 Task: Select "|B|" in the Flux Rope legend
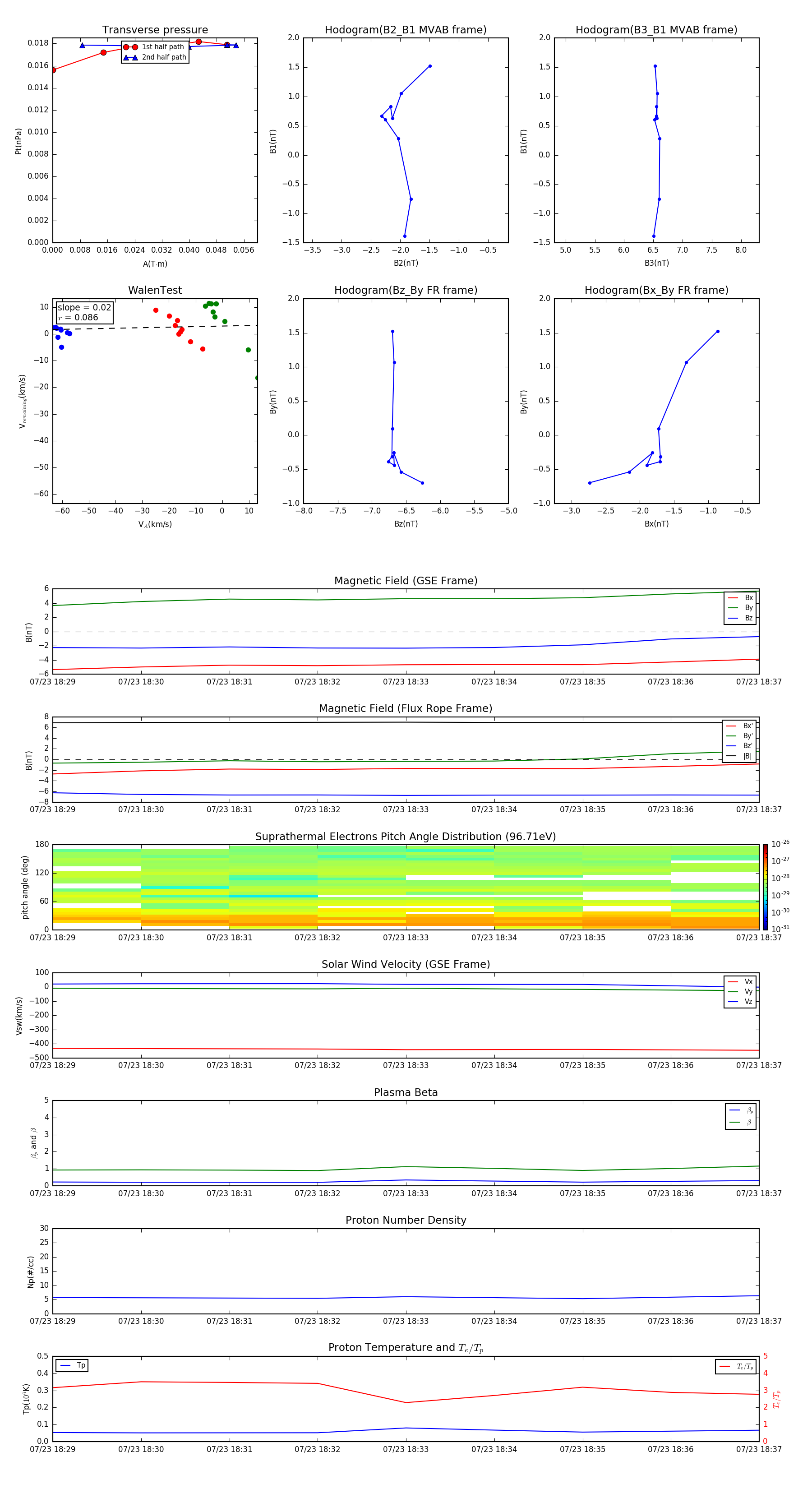point(739,756)
